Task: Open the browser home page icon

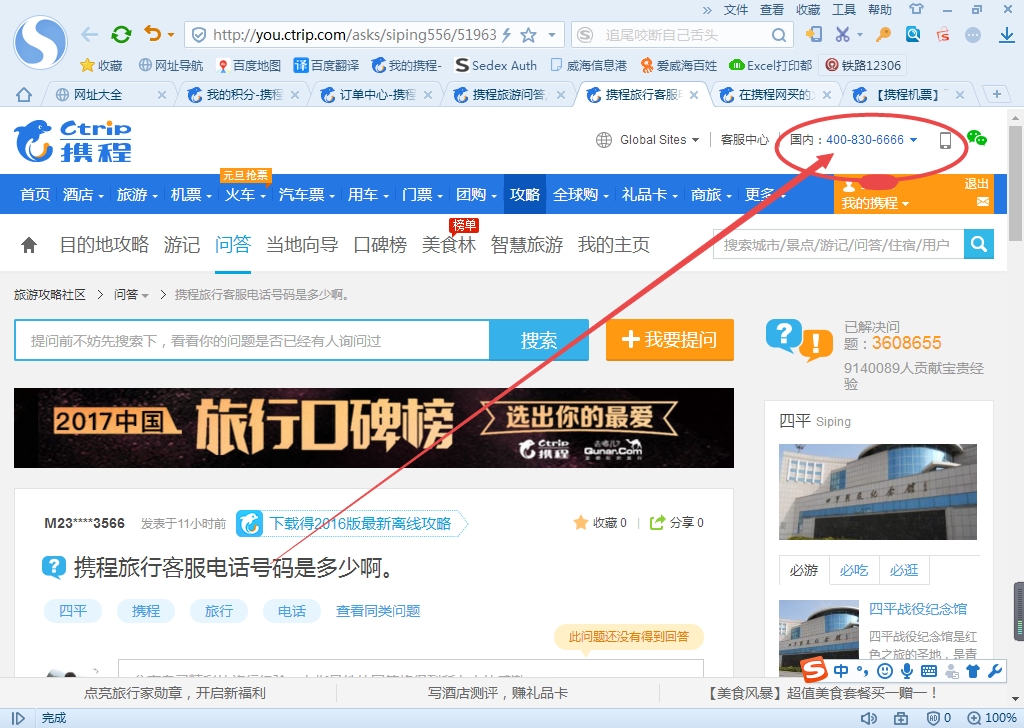Action: coord(24,95)
